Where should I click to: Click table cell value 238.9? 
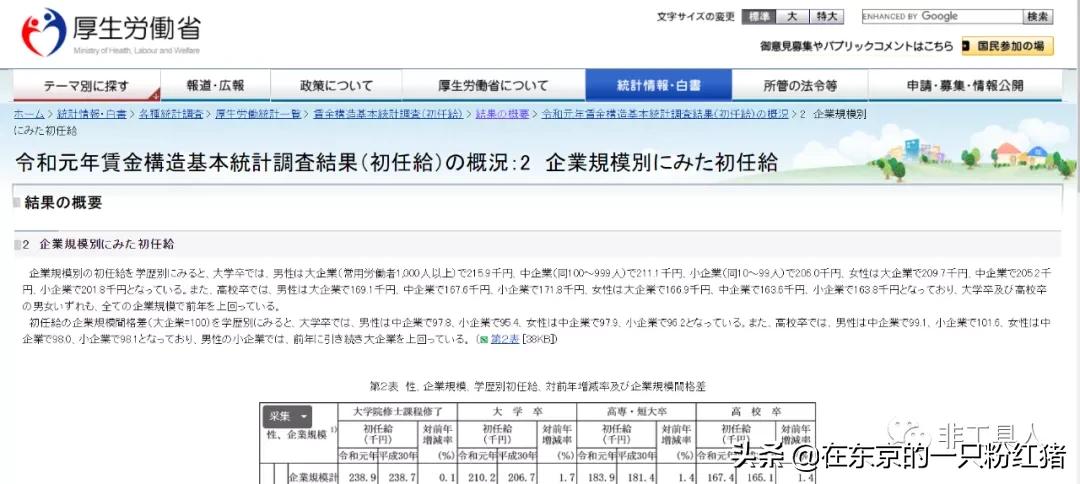pos(362,476)
